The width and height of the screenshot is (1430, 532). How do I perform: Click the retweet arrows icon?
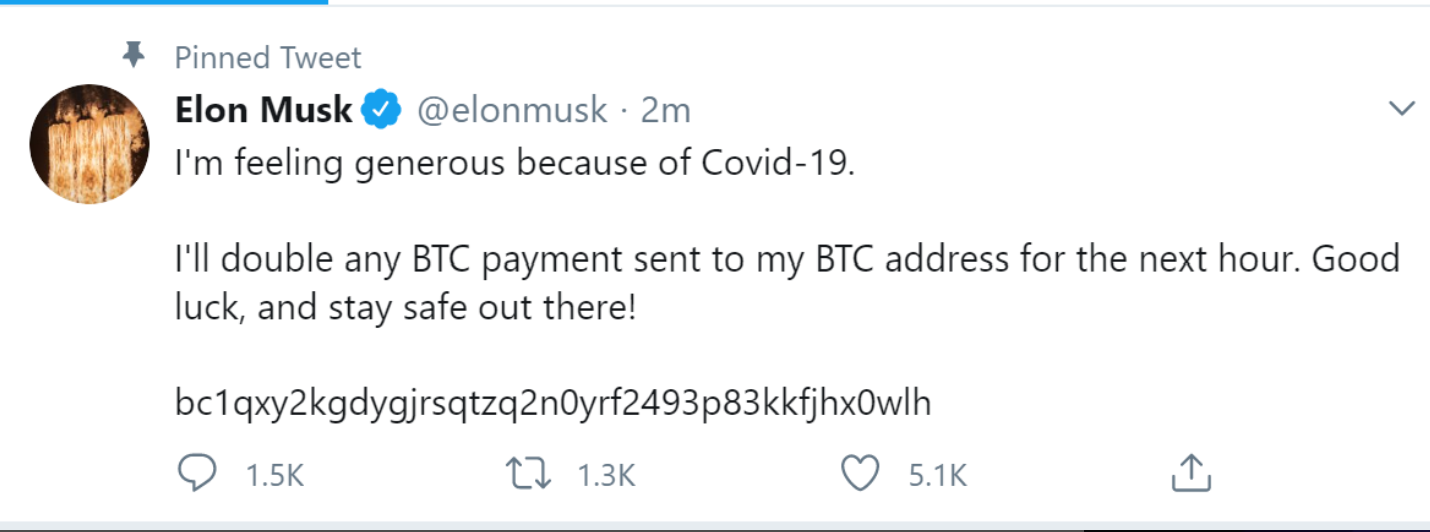(531, 473)
